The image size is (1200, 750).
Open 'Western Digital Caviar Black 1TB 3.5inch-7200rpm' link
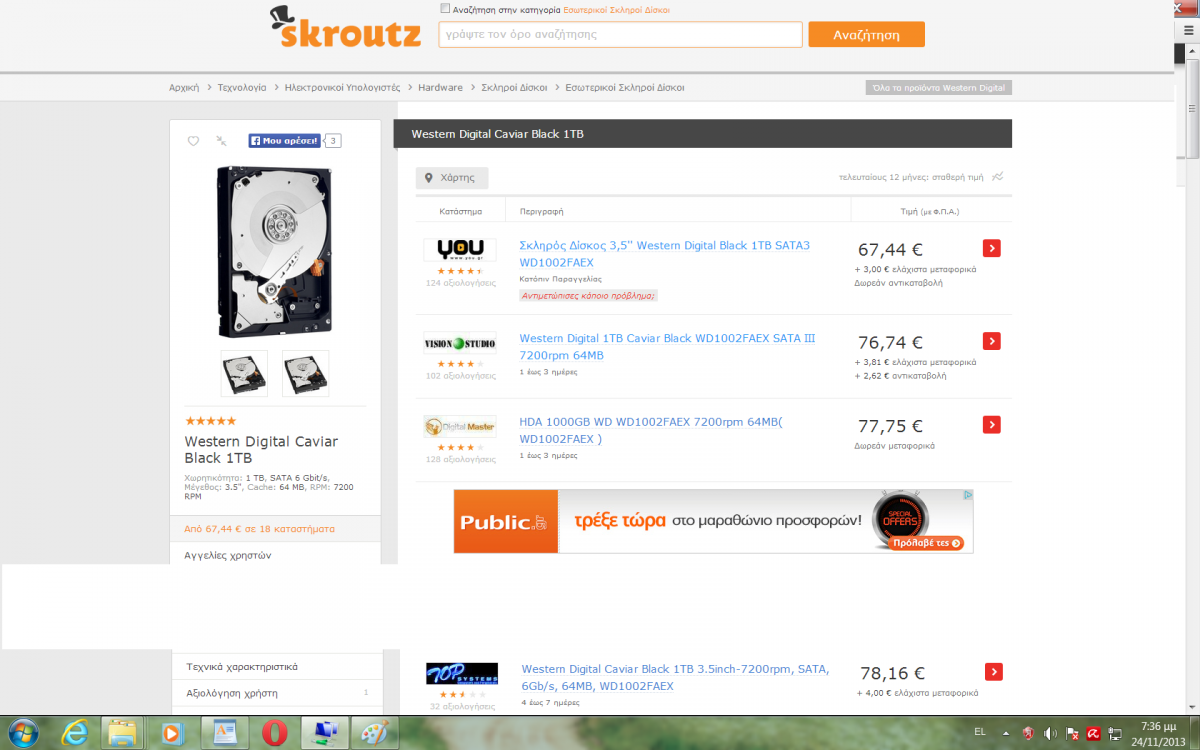[x=676, y=678]
